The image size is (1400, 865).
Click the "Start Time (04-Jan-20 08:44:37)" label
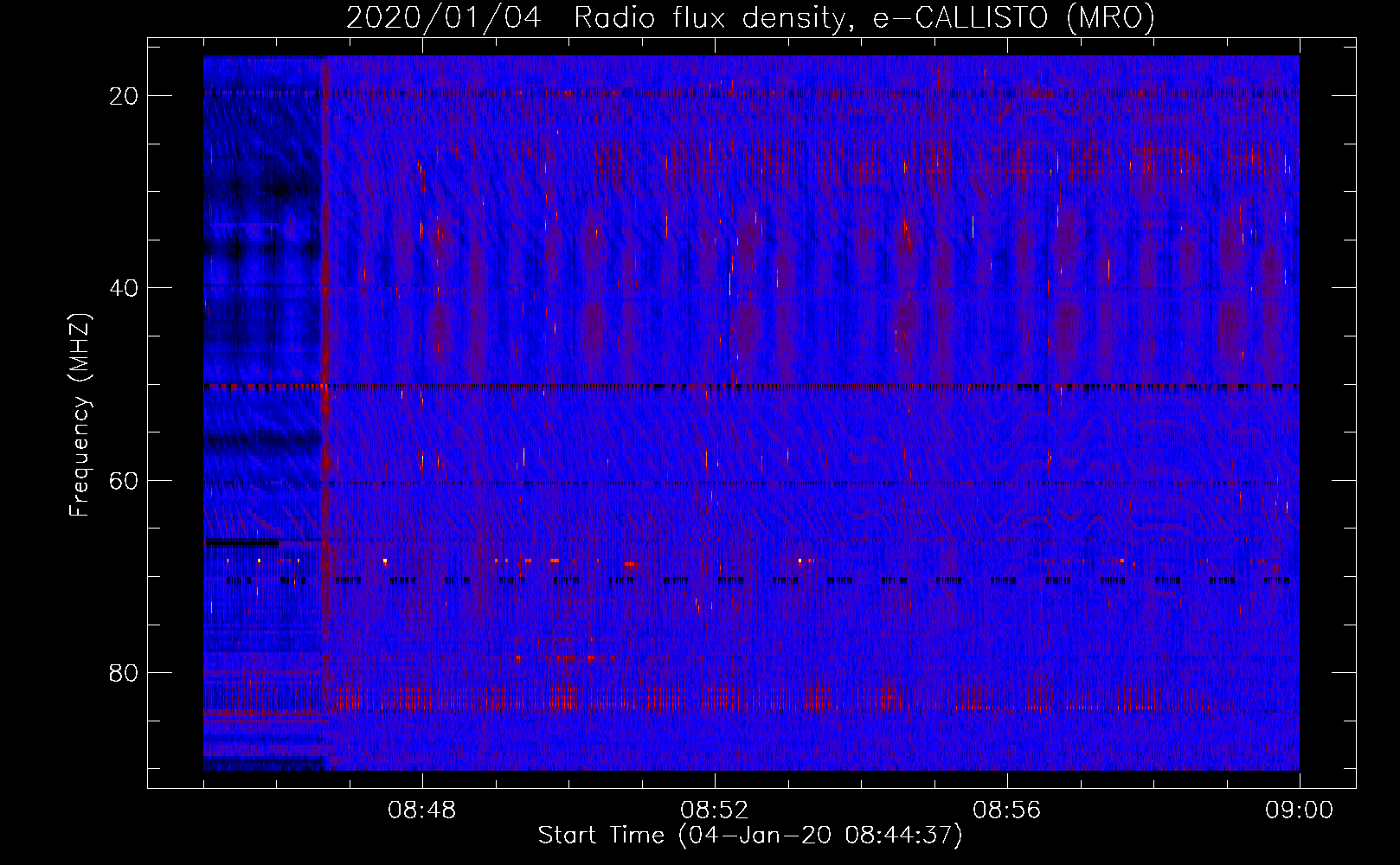tap(750, 836)
